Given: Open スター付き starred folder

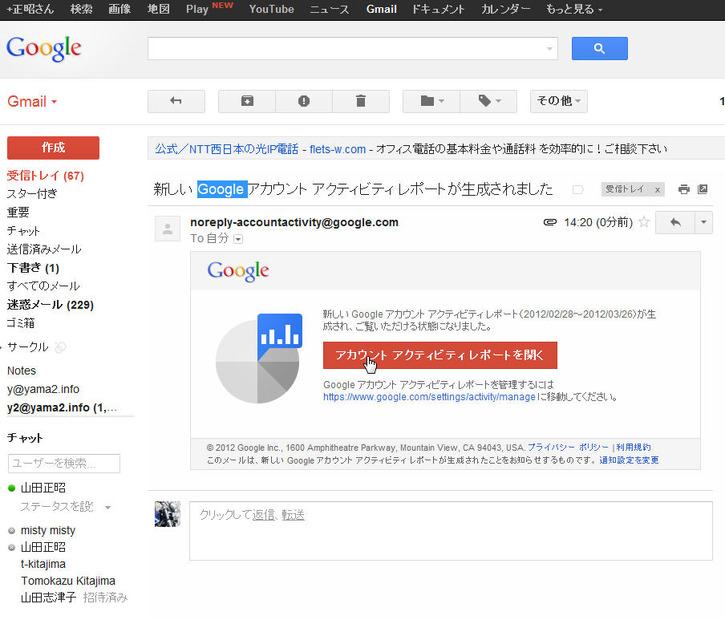Looking at the screenshot, I should tap(32, 194).
